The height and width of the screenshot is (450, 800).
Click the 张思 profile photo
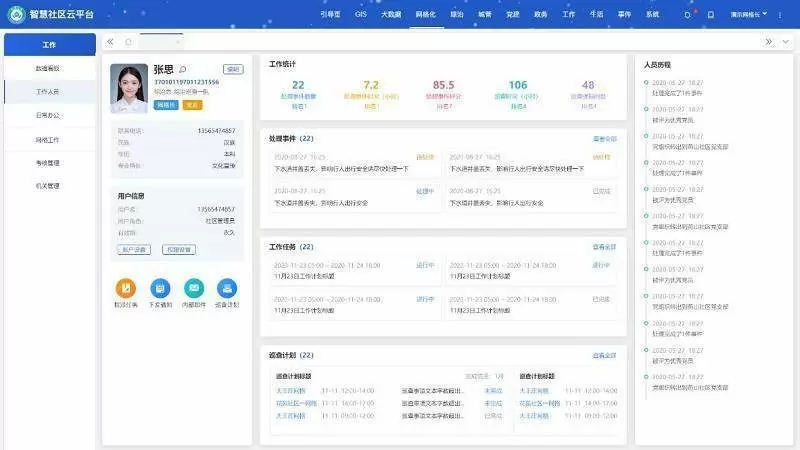coord(129,87)
